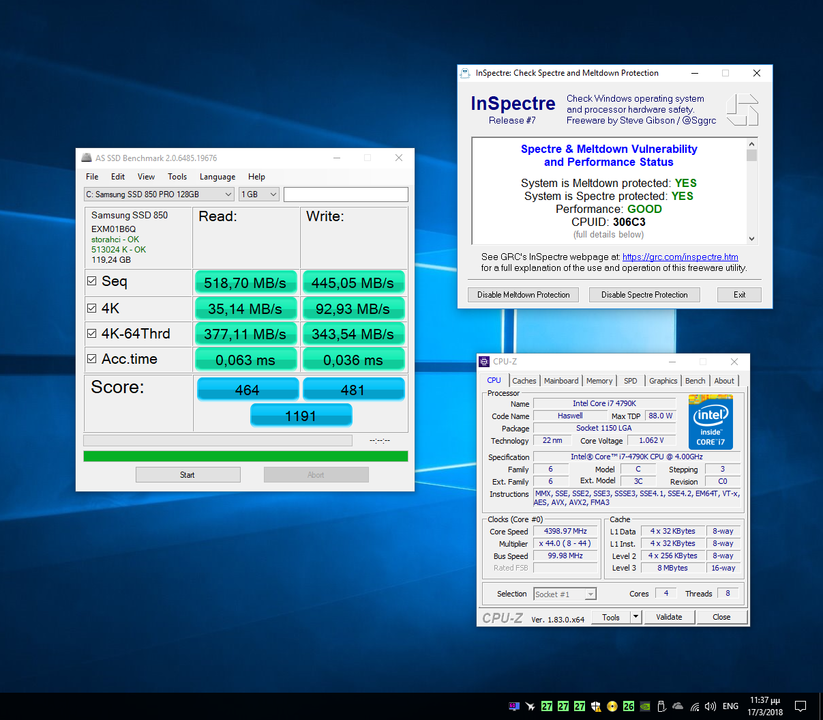The image size is (823, 720).
Task: Click the empty text field beside 1 GB dropdown
Action: pyautogui.click(x=346, y=194)
